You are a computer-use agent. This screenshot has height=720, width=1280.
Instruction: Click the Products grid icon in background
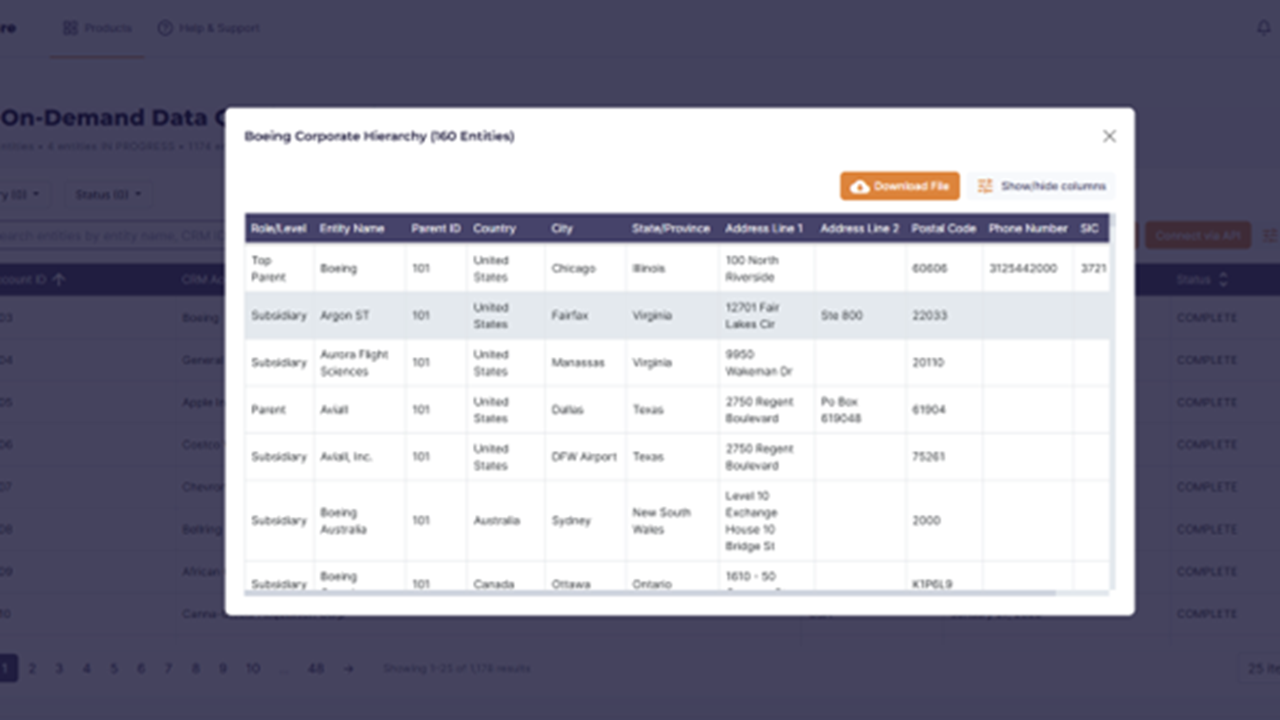pyautogui.click(x=70, y=28)
